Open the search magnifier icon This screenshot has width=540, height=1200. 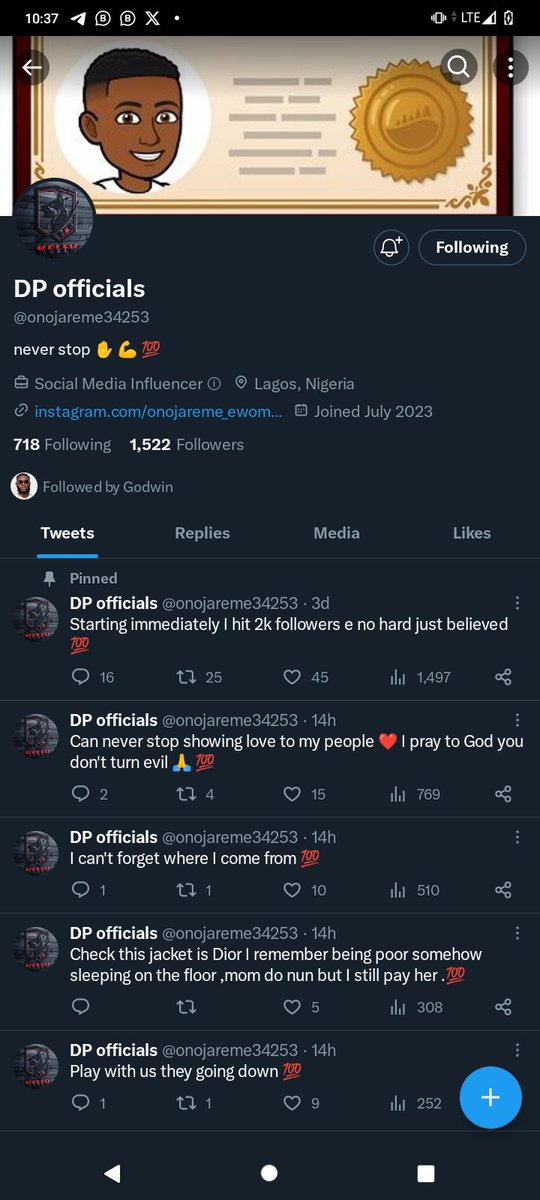[x=458, y=67]
